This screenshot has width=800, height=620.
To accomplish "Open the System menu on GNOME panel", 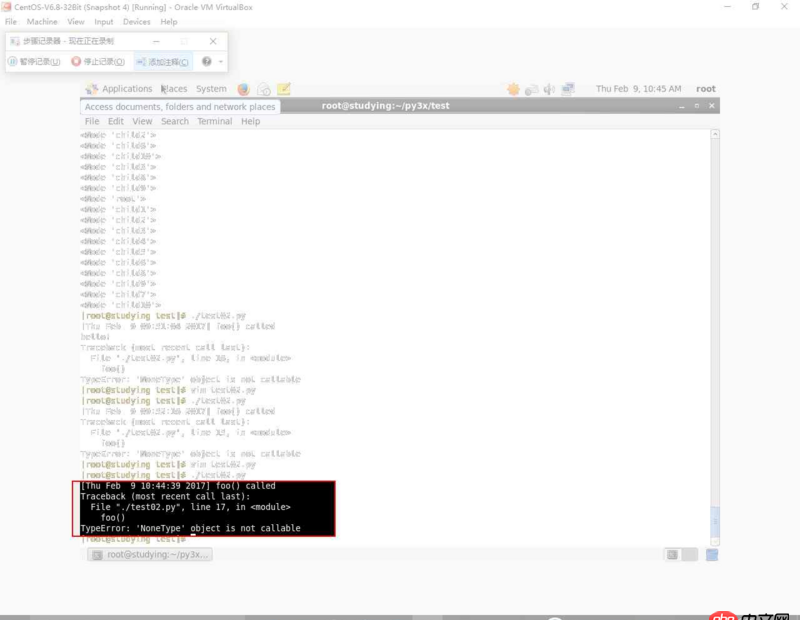I will pos(211,89).
